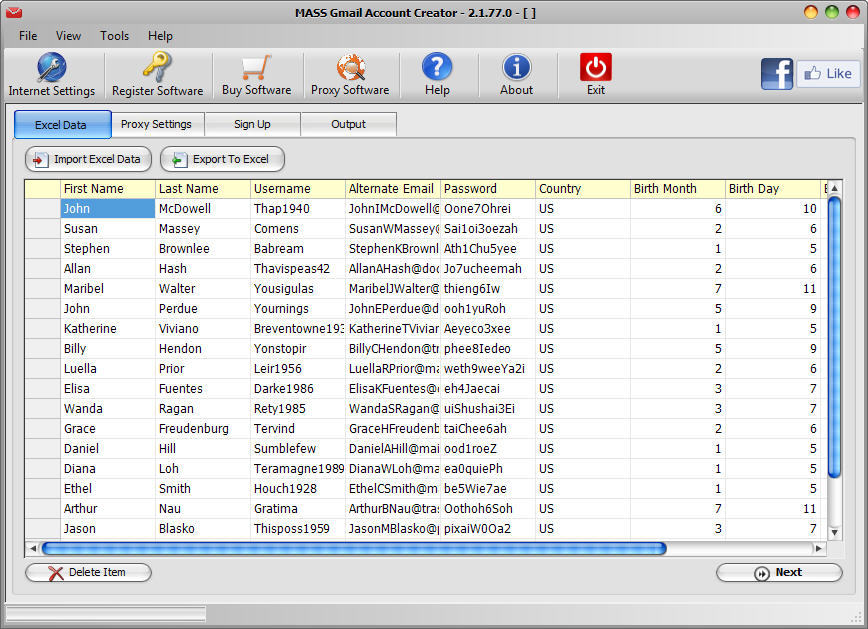Viewport: 868px width, 629px height.
Task: Close the window with the red button
Action: [852, 12]
